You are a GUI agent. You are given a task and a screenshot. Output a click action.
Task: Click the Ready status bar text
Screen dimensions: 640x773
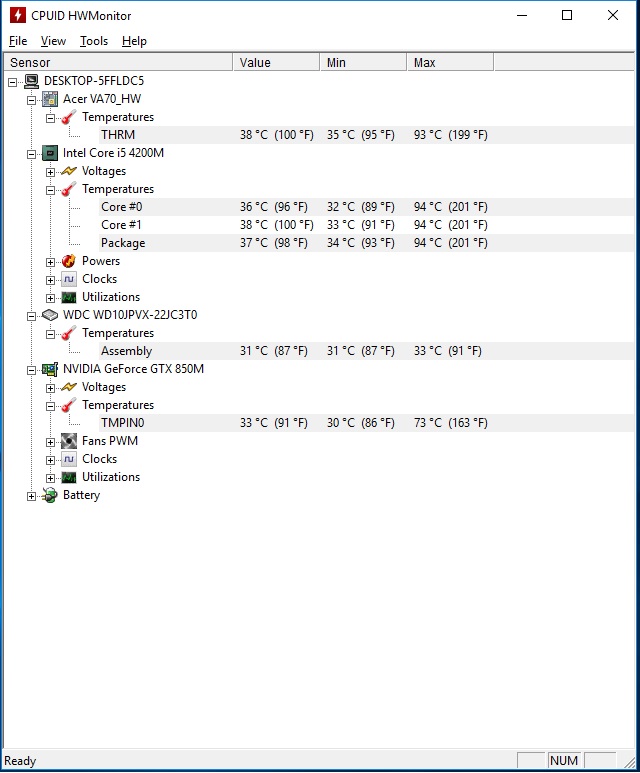pyautogui.click(x=20, y=761)
